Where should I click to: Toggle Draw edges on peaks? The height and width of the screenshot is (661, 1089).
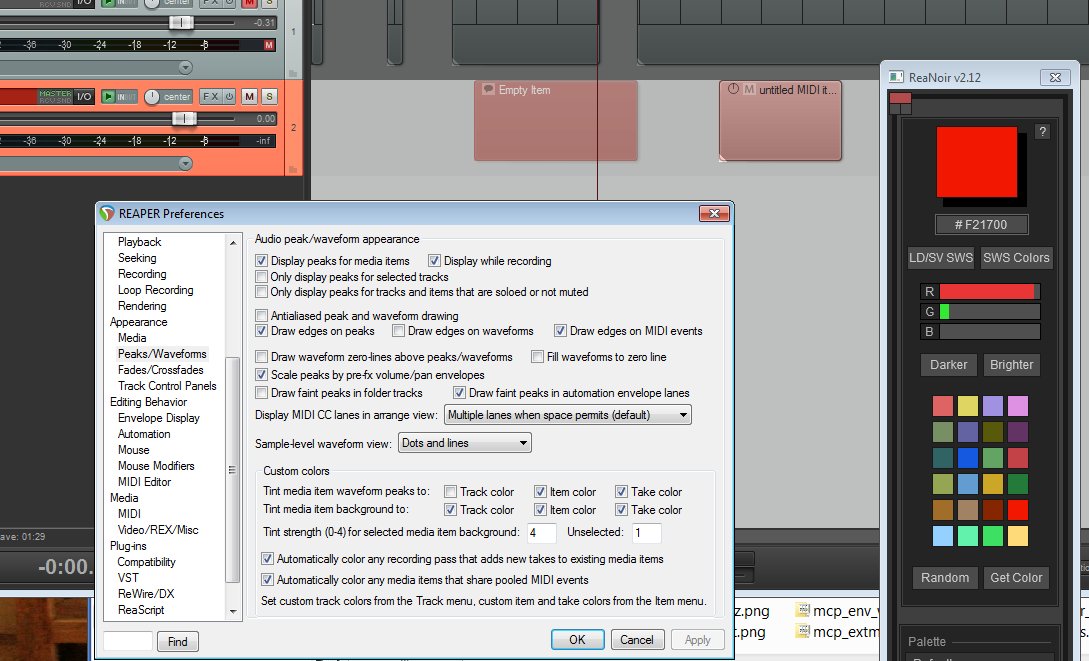tap(261, 331)
